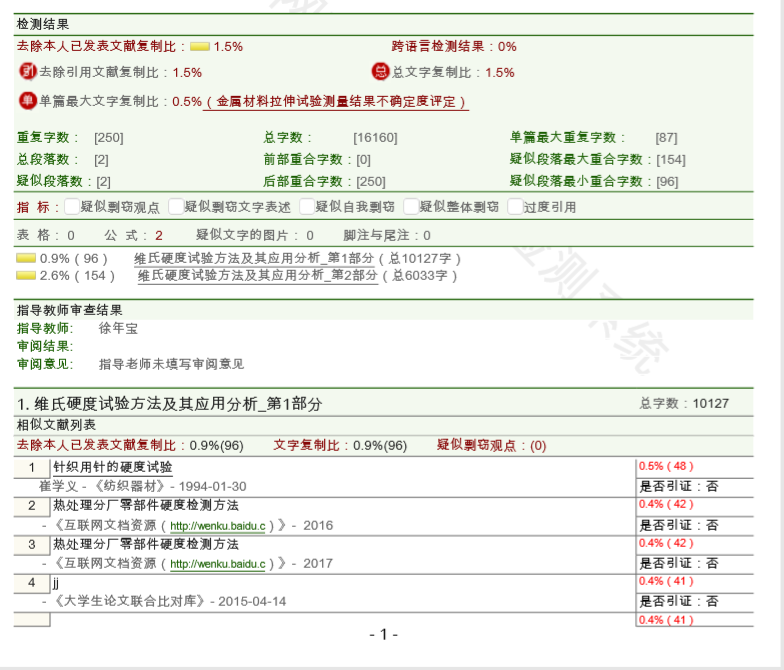Click the 相似文献列表 heading

point(56,425)
